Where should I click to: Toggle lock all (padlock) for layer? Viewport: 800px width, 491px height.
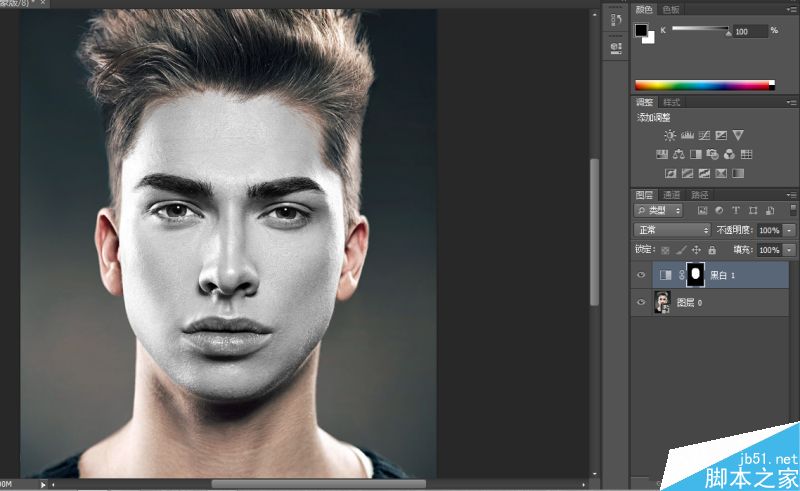[x=712, y=250]
